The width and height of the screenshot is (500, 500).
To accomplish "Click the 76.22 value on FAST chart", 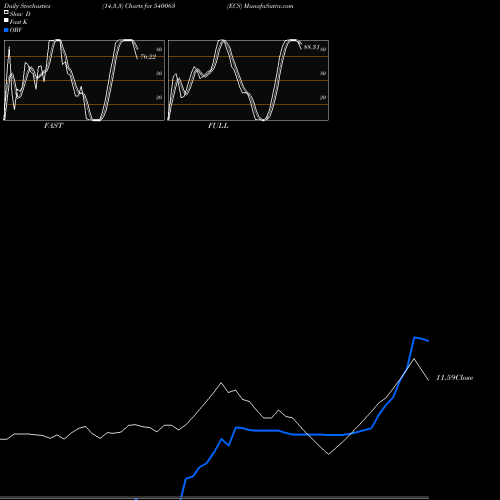I will pyautogui.click(x=148, y=57).
